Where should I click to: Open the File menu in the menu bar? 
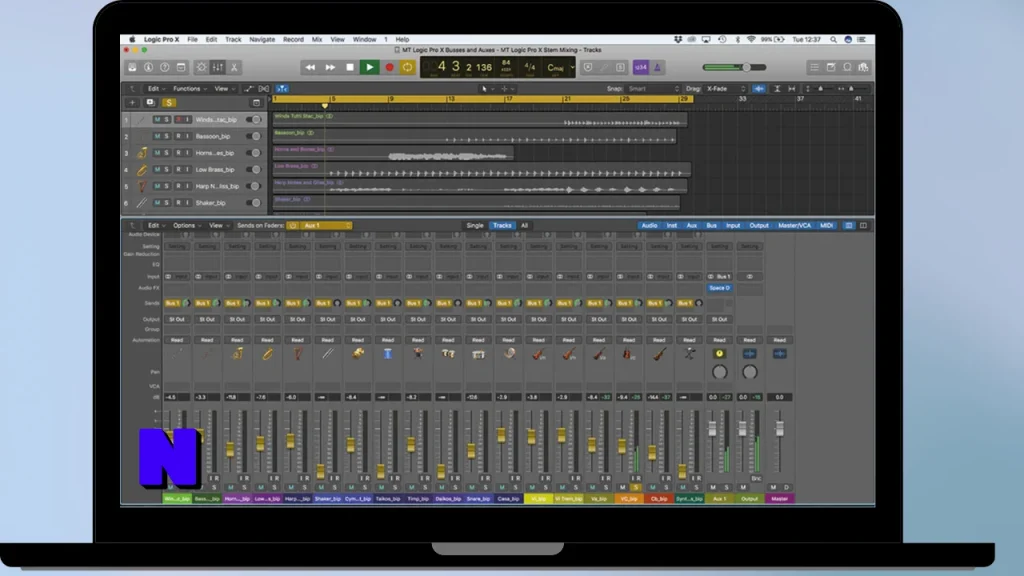pyautogui.click(x=193, y=39)
